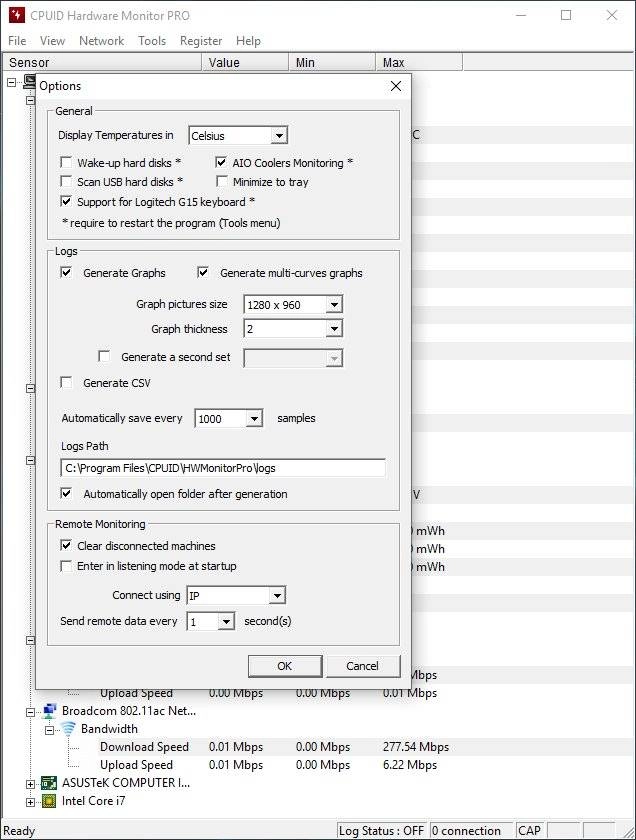The height and width of the screenshot is (840, 636).
Task: Toggle Automatically open folder after generation
Action: point(66,493)
